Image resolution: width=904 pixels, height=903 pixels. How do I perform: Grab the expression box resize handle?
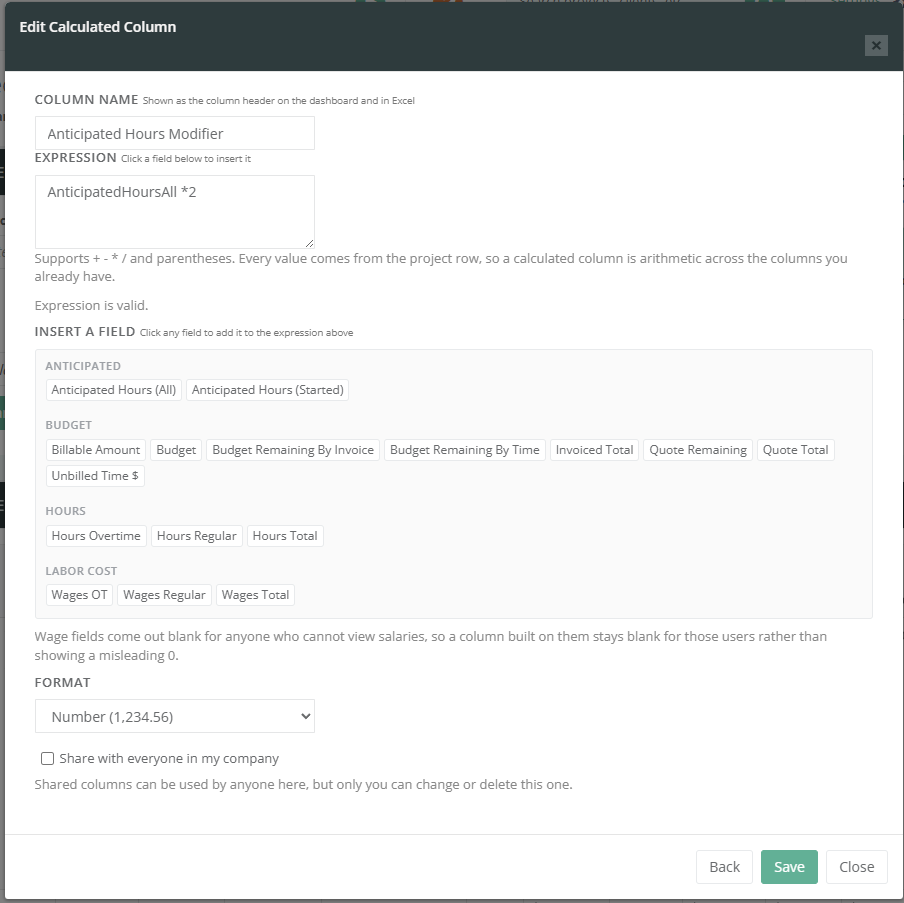310,243
